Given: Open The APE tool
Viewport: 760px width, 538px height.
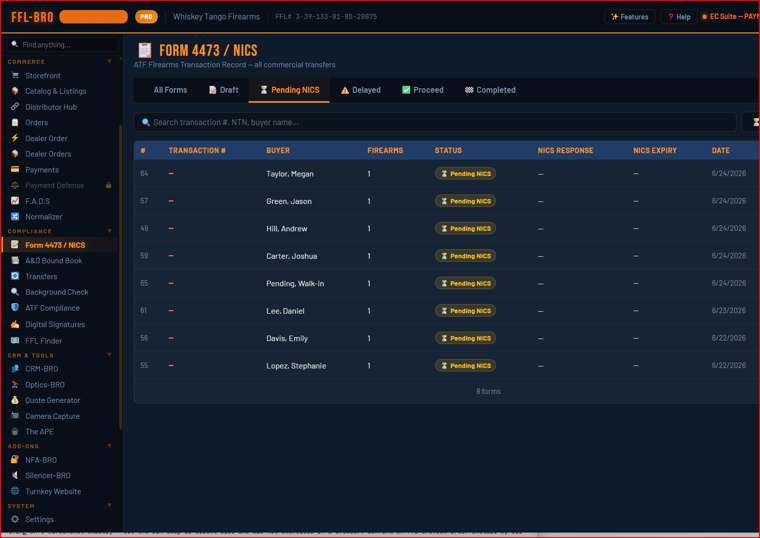Looking at the screenshot, I should point(39,432).
